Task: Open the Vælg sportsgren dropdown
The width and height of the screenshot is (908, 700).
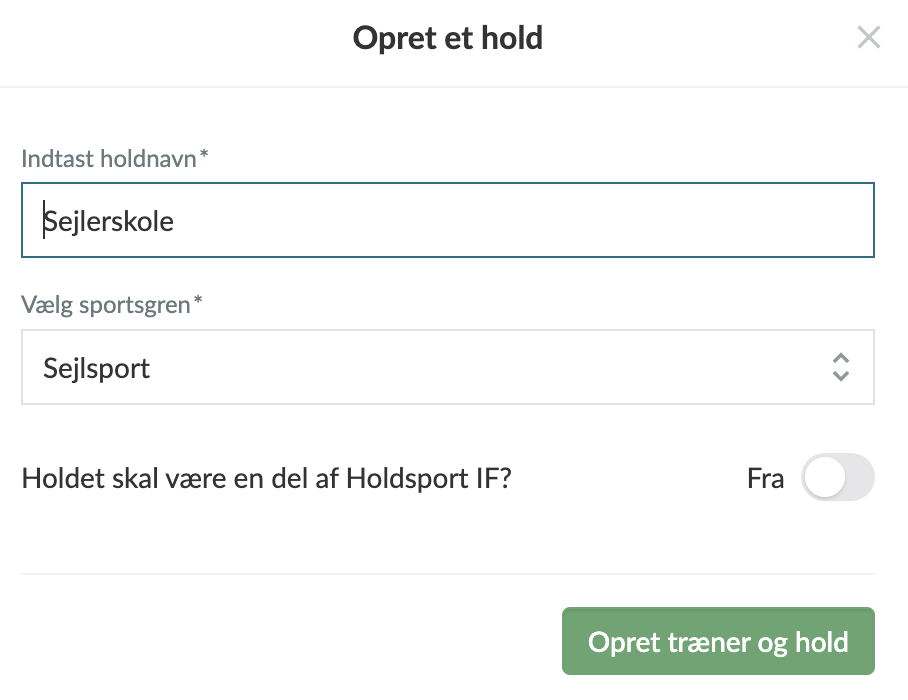Action: tap(447, 368)
